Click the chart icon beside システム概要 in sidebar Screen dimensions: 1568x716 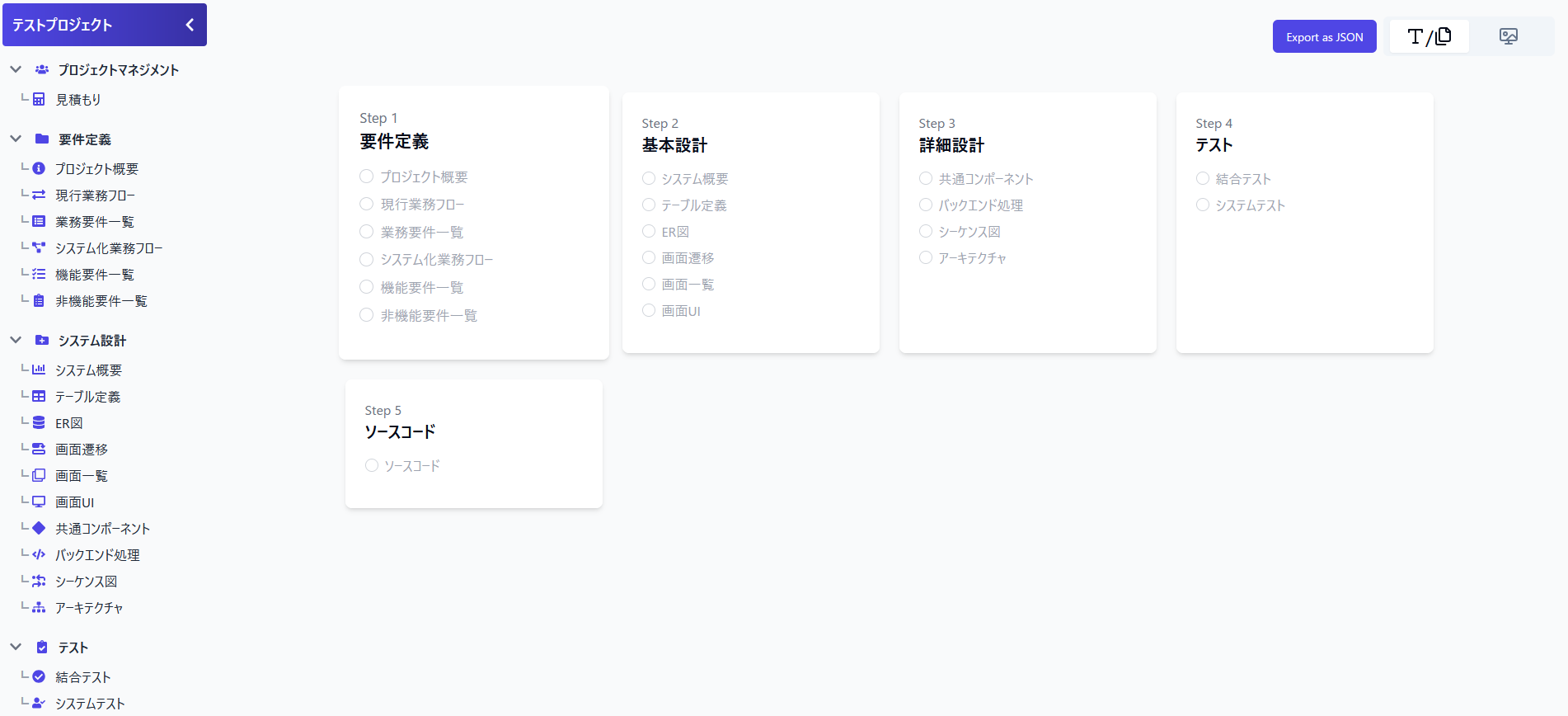click(39, 370)
